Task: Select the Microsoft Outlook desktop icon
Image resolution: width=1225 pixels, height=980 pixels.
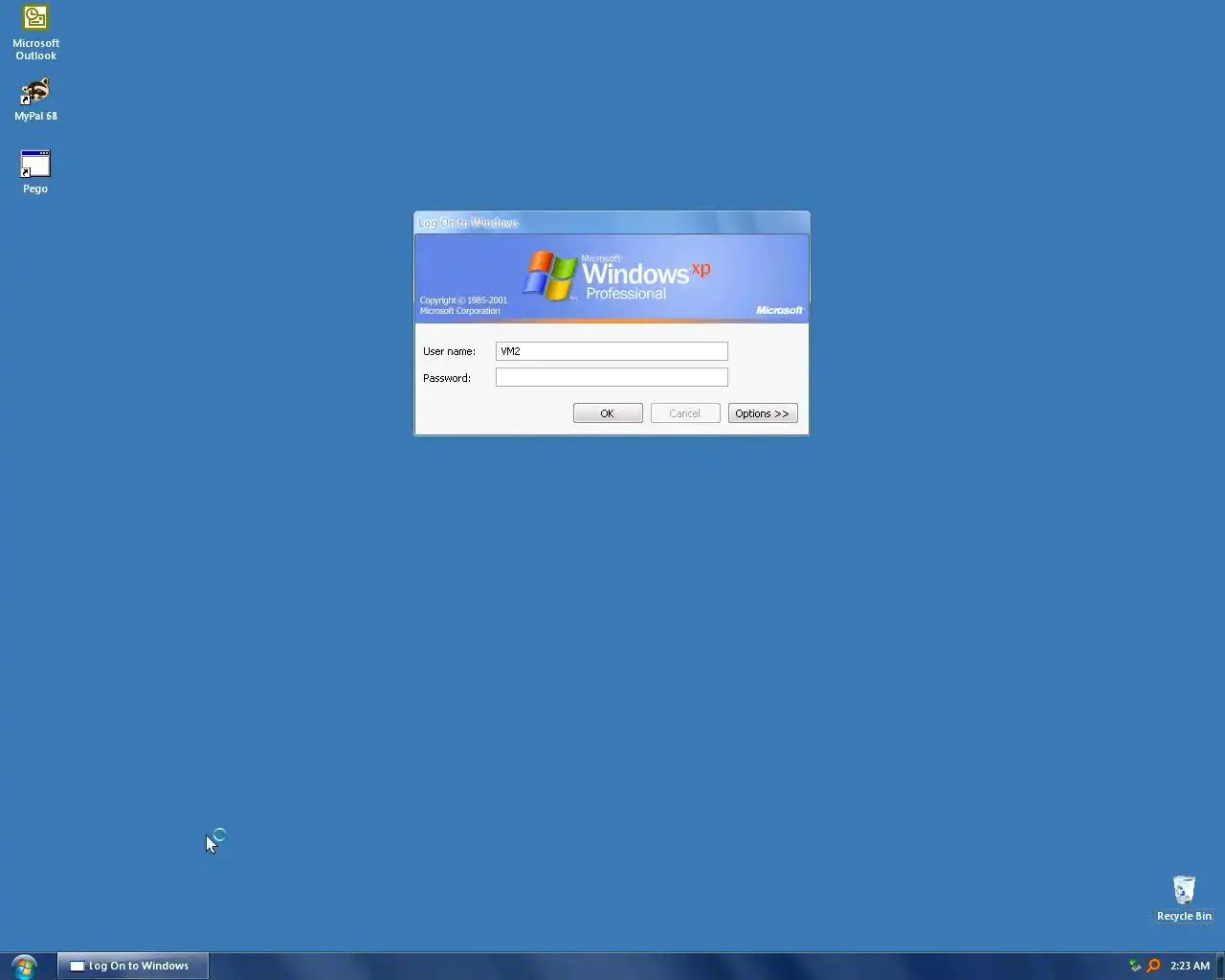Action: tap(35, 33)
